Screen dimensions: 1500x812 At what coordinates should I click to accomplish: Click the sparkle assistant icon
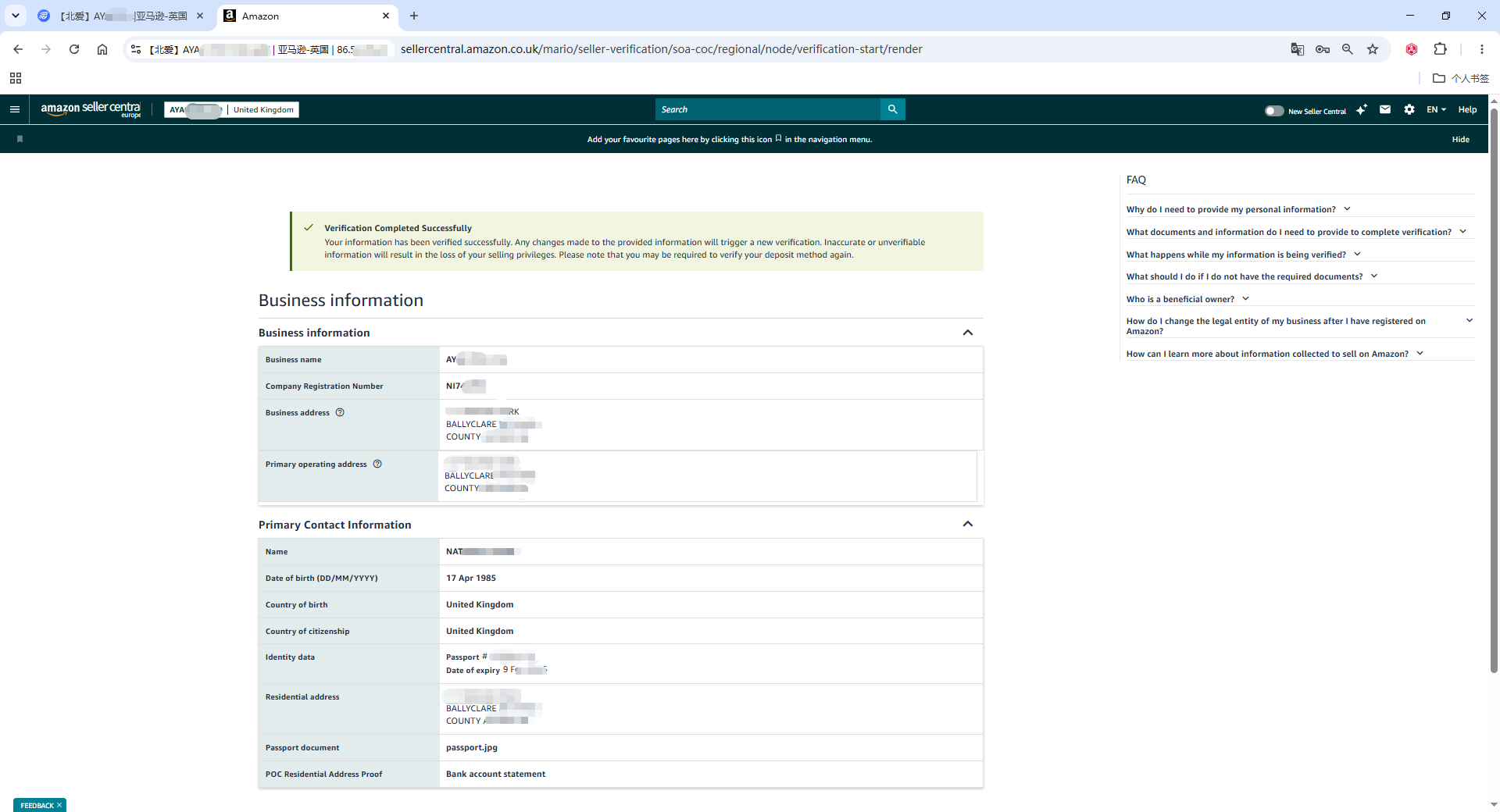tap(1361, 109)
